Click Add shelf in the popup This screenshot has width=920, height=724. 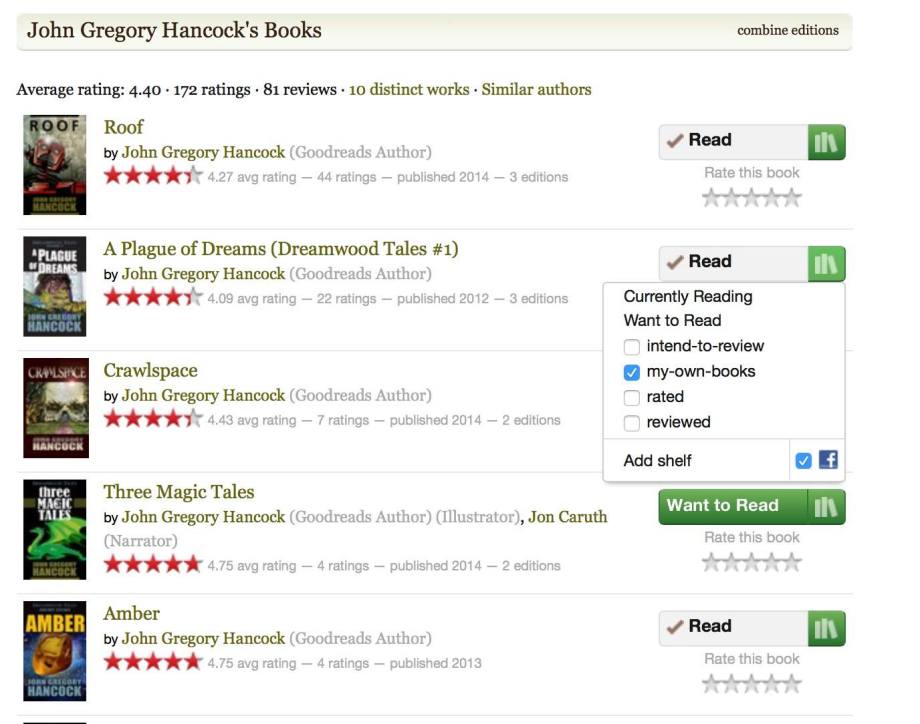(657, 461)
